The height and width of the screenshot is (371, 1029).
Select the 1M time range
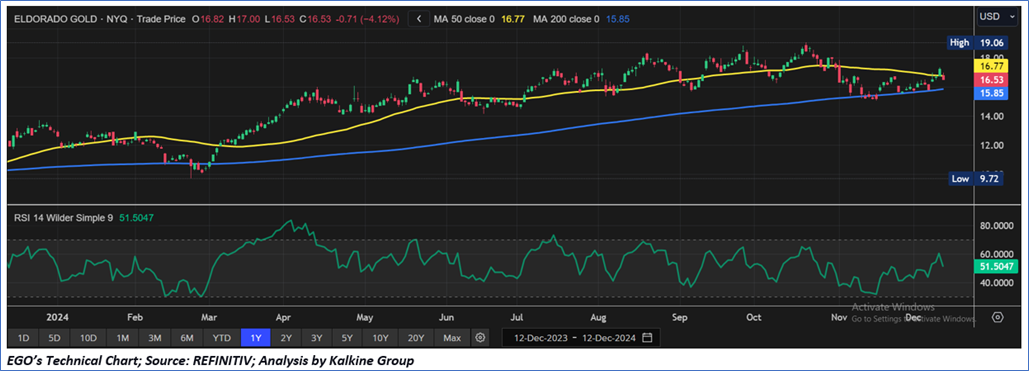[x=122, y=338]
